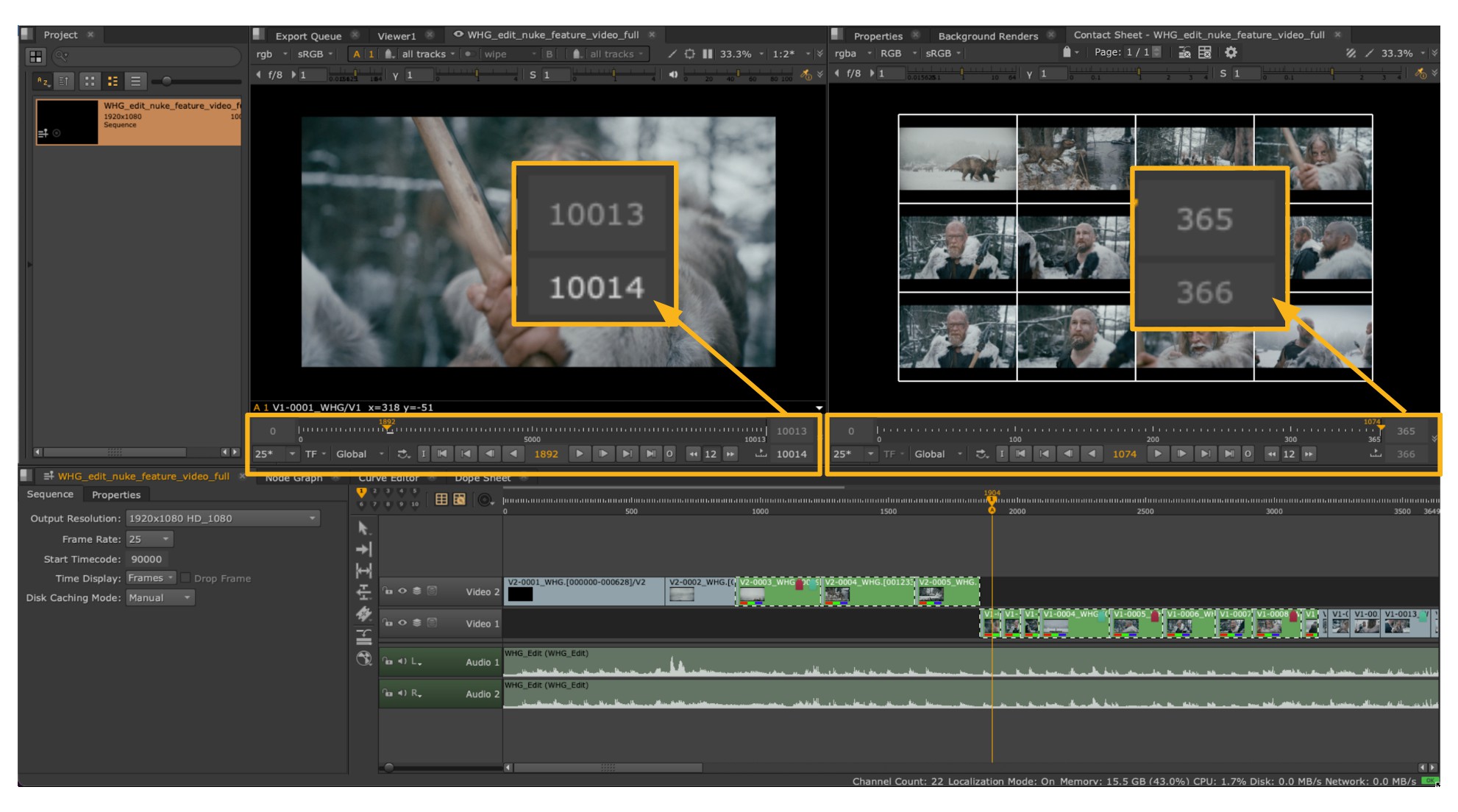Toggle the viewer pause update icon
The image size is (1458, 812).
click(x=707, y=54)
